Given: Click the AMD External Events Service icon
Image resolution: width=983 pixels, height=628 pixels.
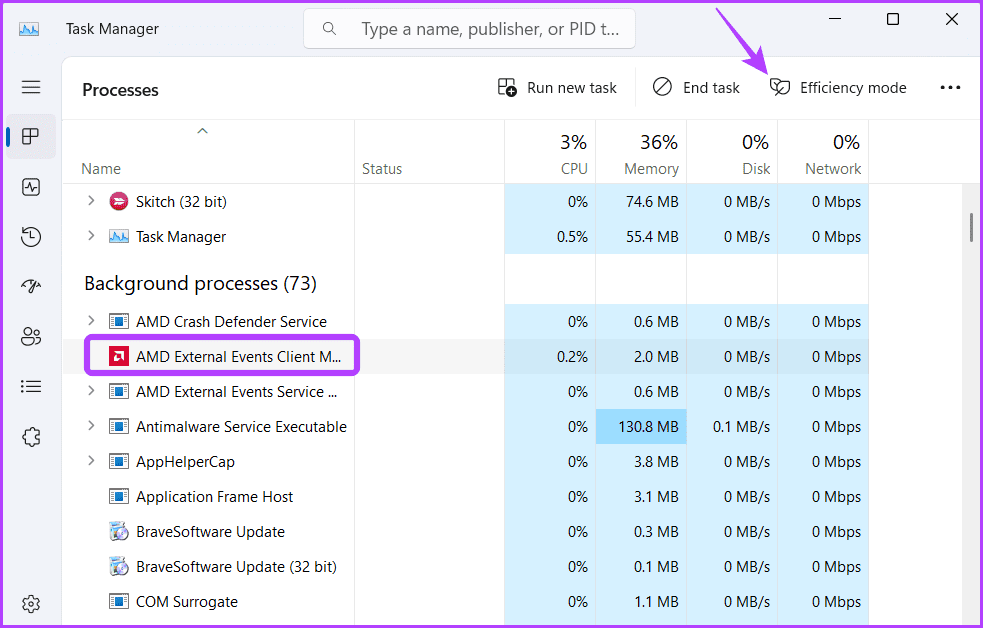Looking at the screenshot, I should click(118, 392).
